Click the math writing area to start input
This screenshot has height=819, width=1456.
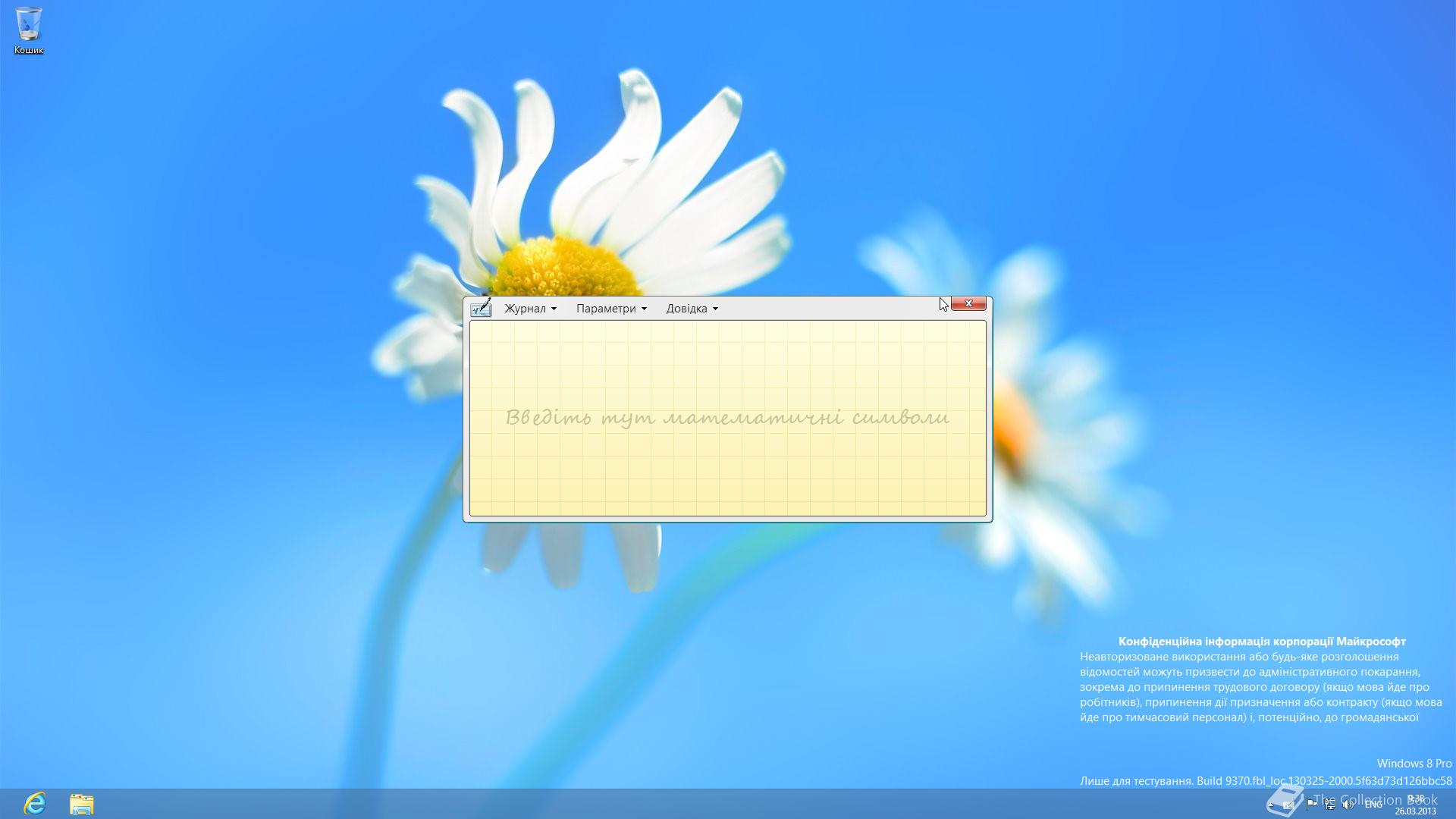tap(728, 419)
